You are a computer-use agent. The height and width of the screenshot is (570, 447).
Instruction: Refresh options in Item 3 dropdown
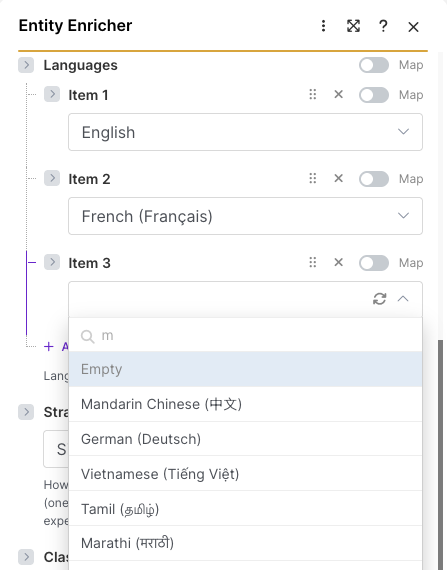[379, 299]
